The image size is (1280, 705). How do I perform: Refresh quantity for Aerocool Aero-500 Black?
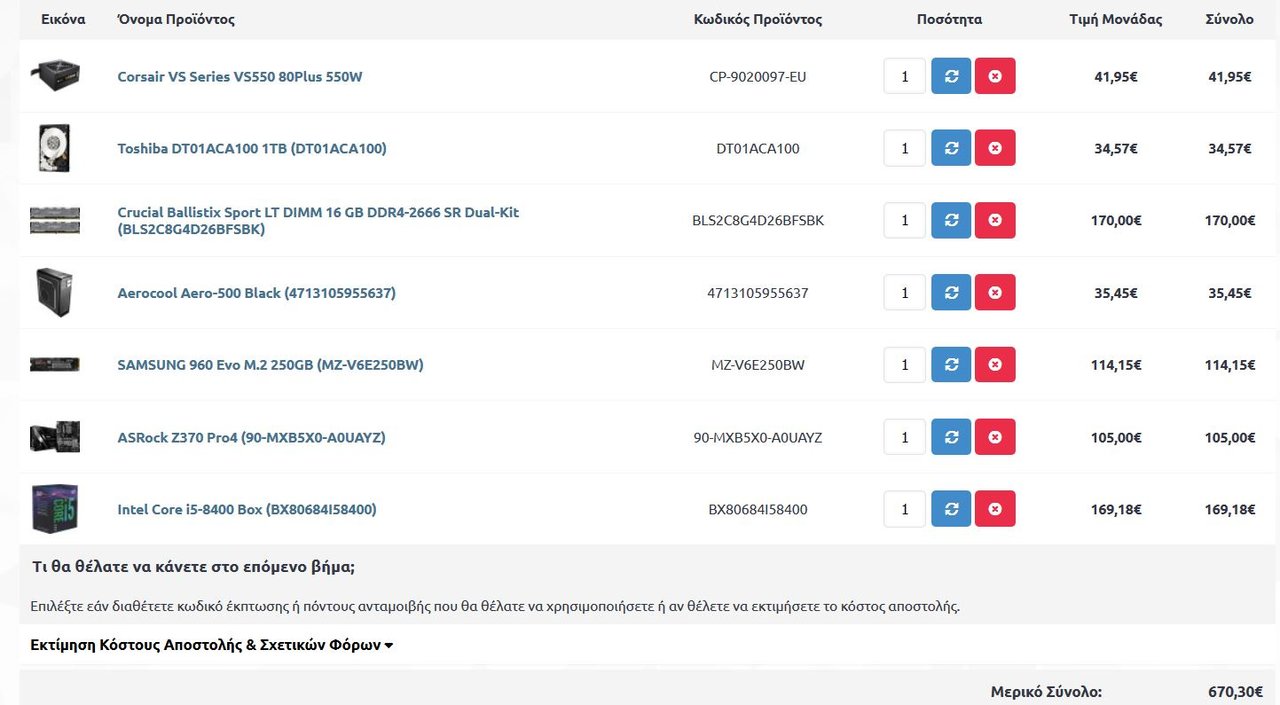tap(951, 293)
